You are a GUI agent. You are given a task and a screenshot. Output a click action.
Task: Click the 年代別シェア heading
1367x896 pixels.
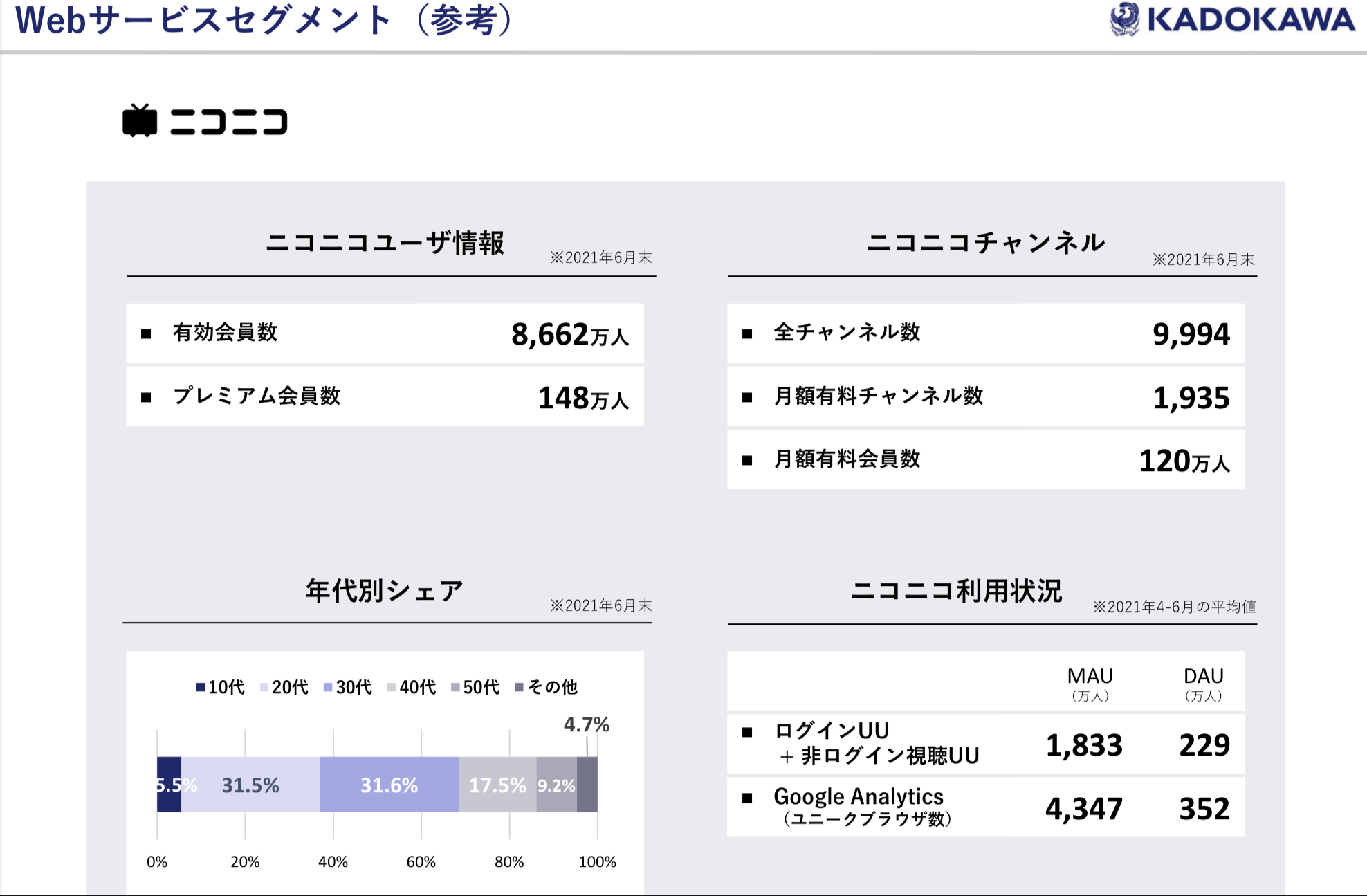(385, 591)
